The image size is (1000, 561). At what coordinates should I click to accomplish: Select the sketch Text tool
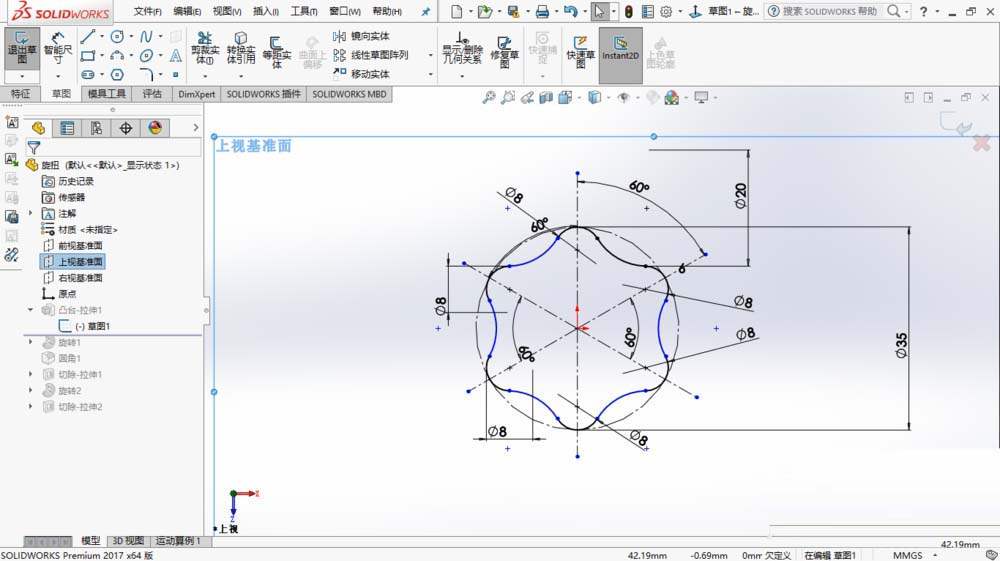coord(175,55)
